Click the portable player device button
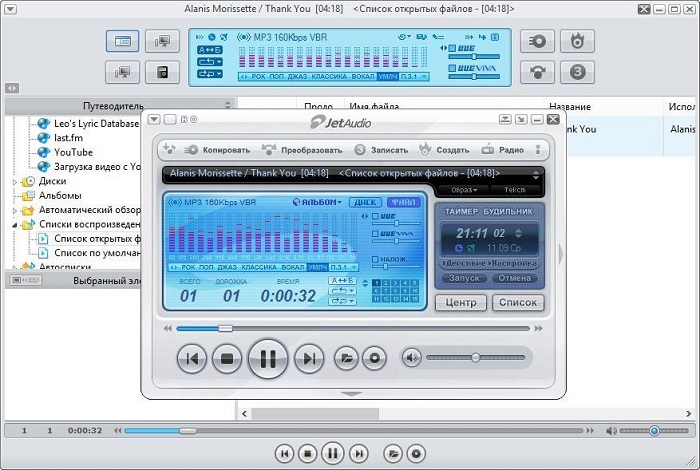This screenshot has width=700, height=470. 162,72
